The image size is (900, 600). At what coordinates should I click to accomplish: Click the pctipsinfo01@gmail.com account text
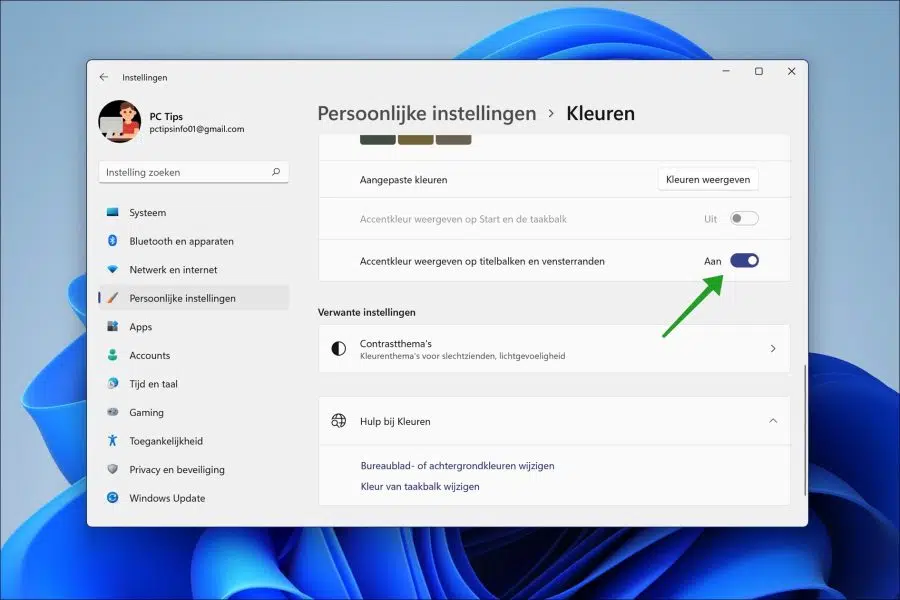pyautogui.click(x=197, y=129)
